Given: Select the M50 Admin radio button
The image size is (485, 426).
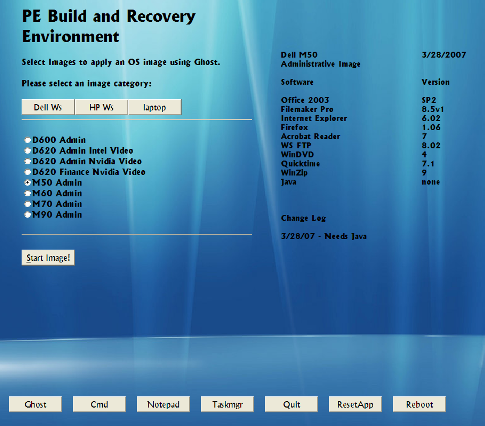Looking at the screenshot, I should pyautogui.click(x=28, y=183).
